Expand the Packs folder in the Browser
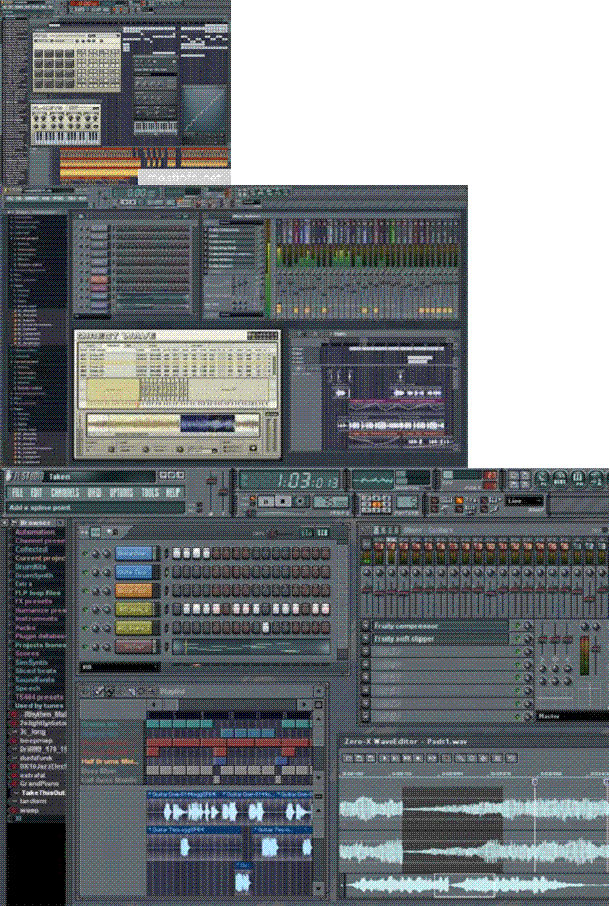609x906 pixels. (x=25, y=627)
